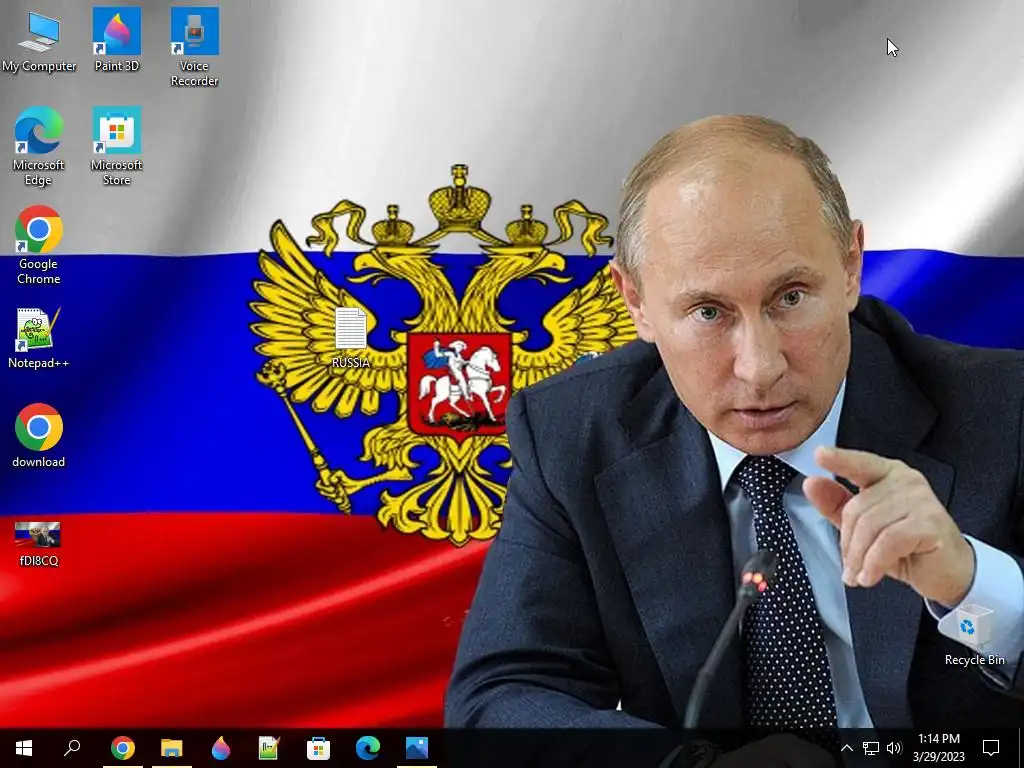Select the download Chrome file icon
Image resolution: width=1024 pixels, height=768 pixels.
[x=39, y=436]
